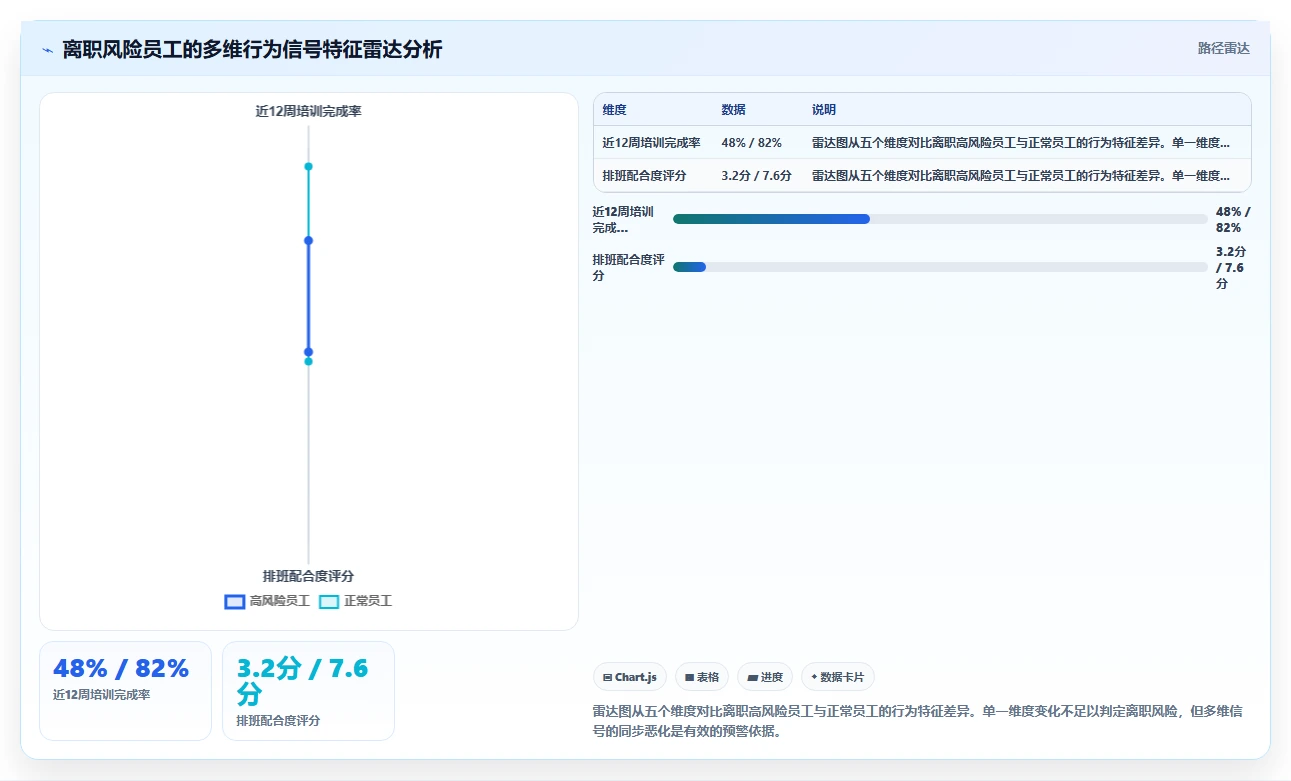The width and height of the screenshot is (1291, 781).
Task: Click the 近12周培训完成 progress bar
Action: [940, 219]
